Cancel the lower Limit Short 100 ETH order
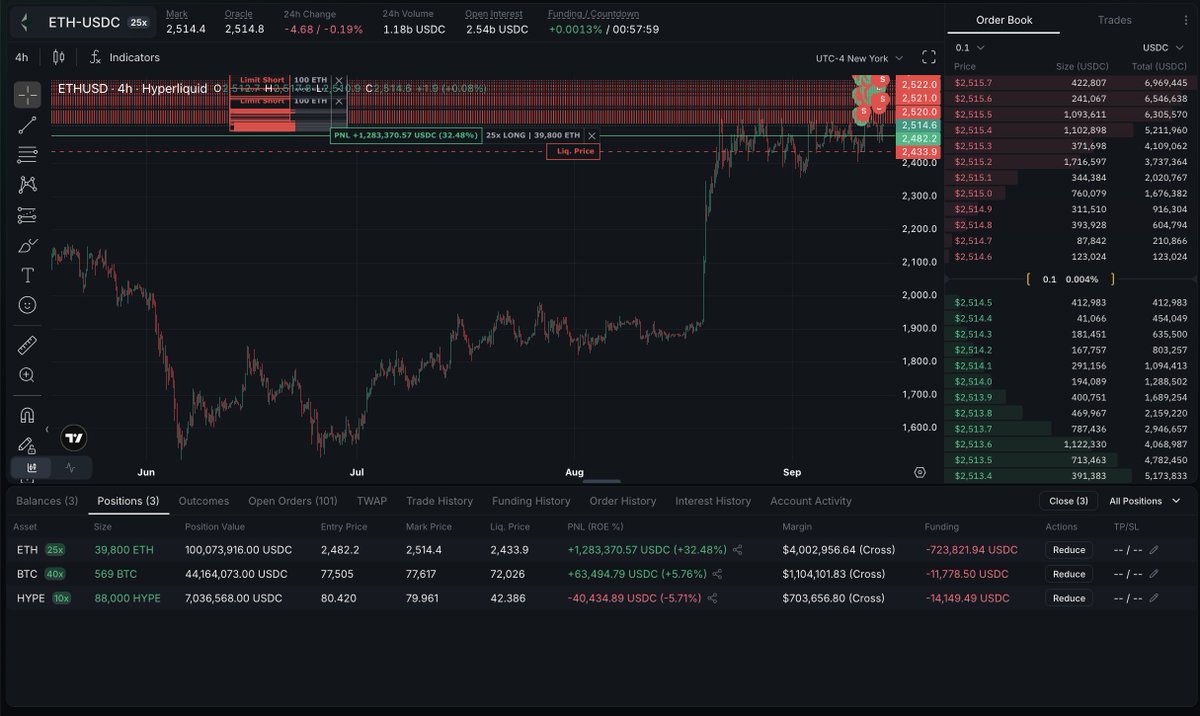This screenshot has height=716, width=1200. [x=338, y=101]
